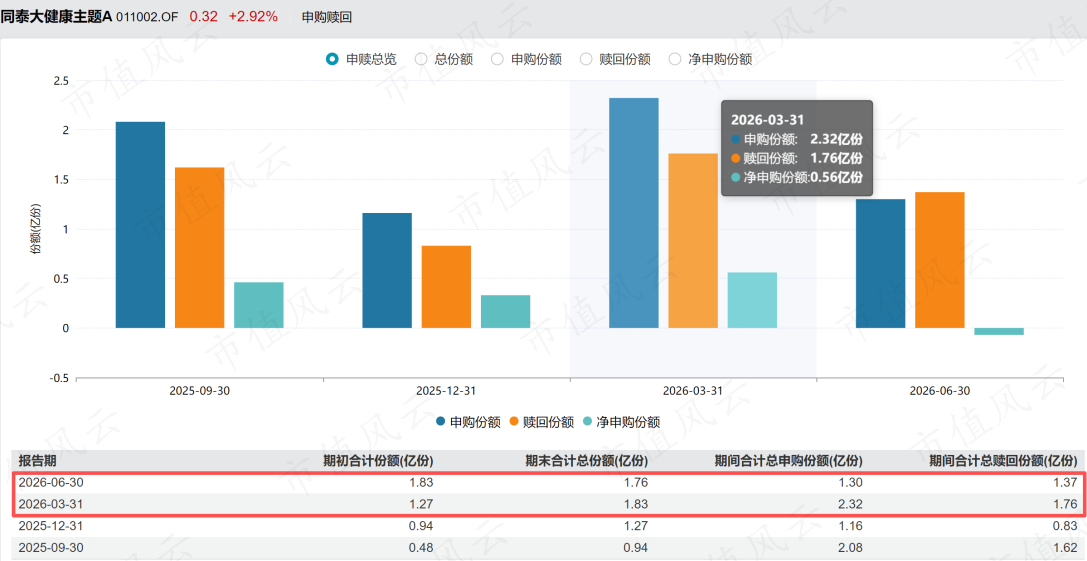The height and width of the screenshot is (561, 1087).
Task: Click the +2.92% change value
Action: point(253,17)
